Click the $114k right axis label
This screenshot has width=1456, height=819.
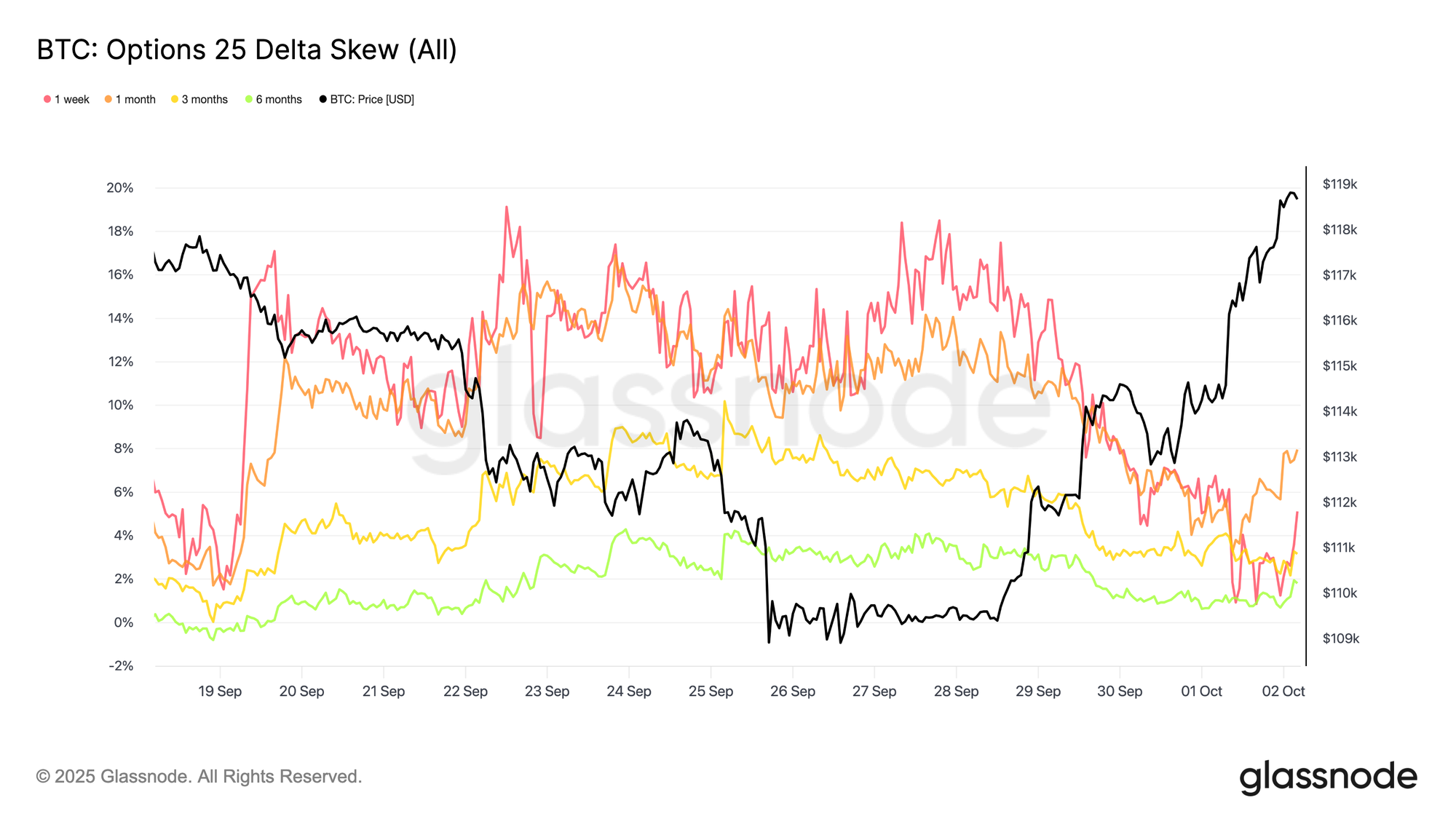1340,412
